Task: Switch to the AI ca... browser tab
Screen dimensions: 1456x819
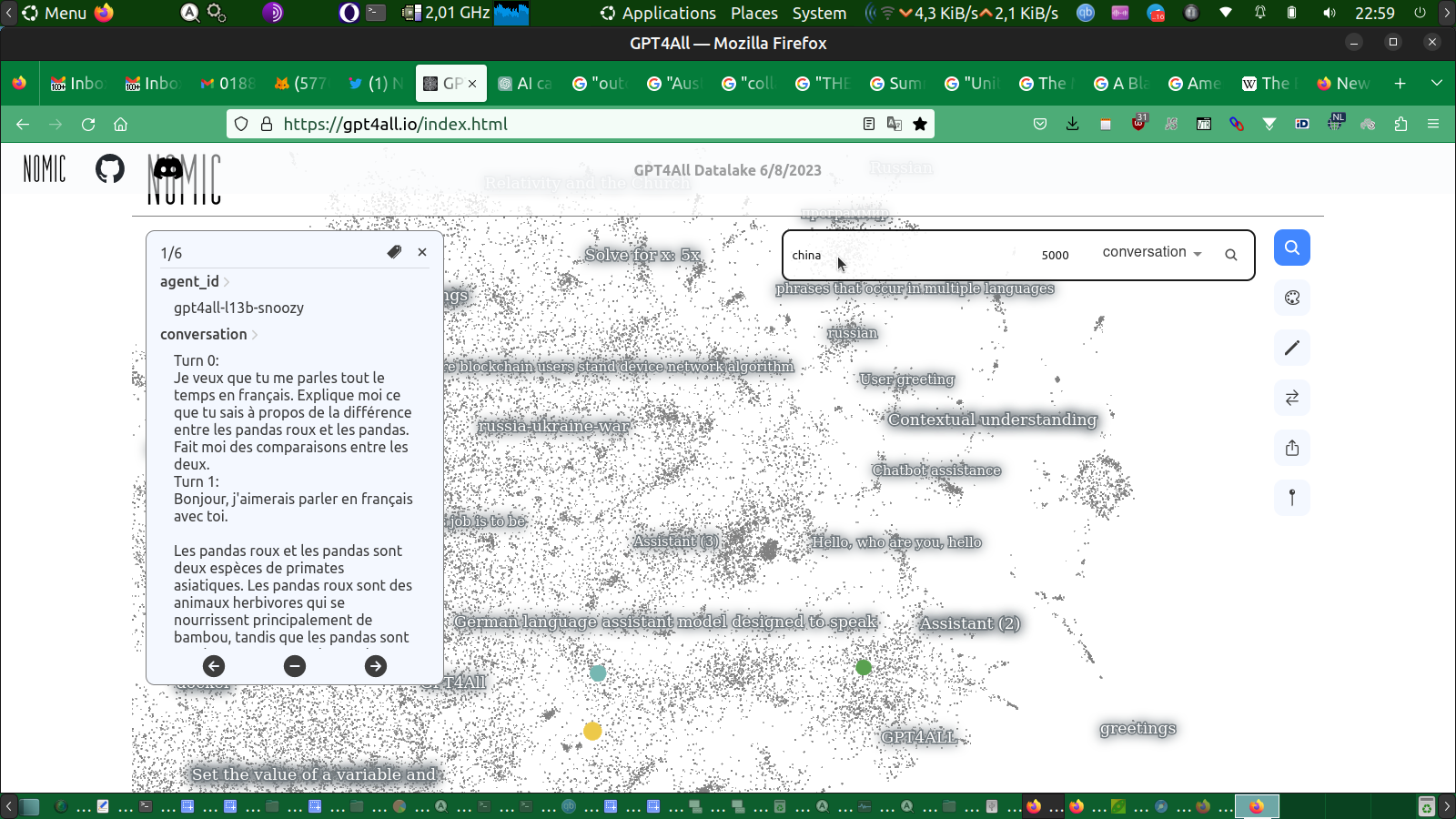Action: [526, 83]
